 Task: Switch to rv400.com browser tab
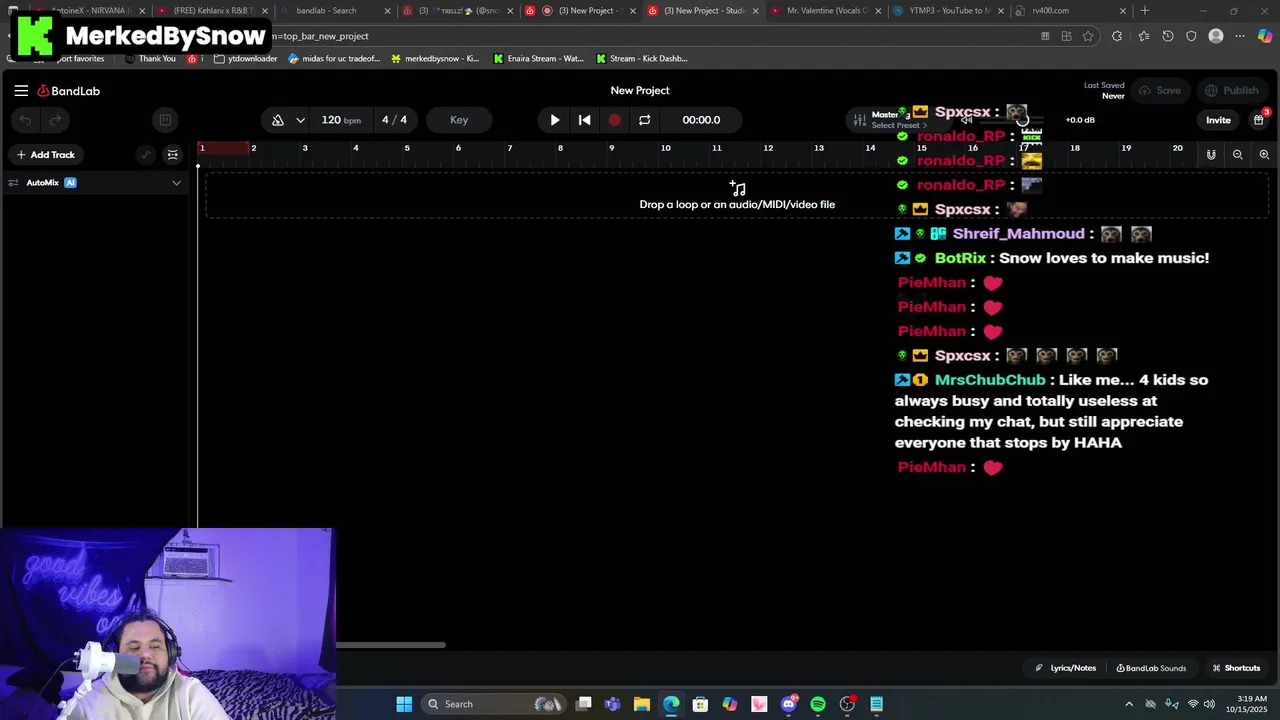pyautogui.click(x=1069, y=11)
